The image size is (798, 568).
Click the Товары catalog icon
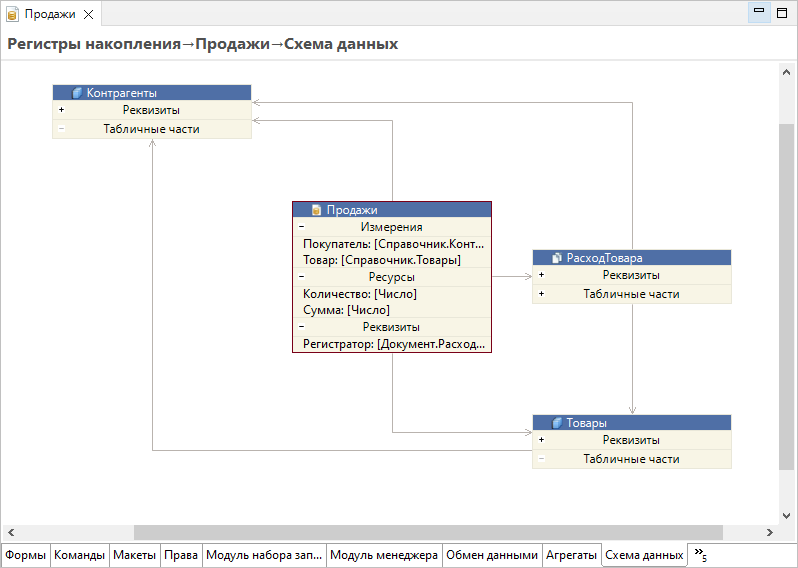[x=557, y=423]
